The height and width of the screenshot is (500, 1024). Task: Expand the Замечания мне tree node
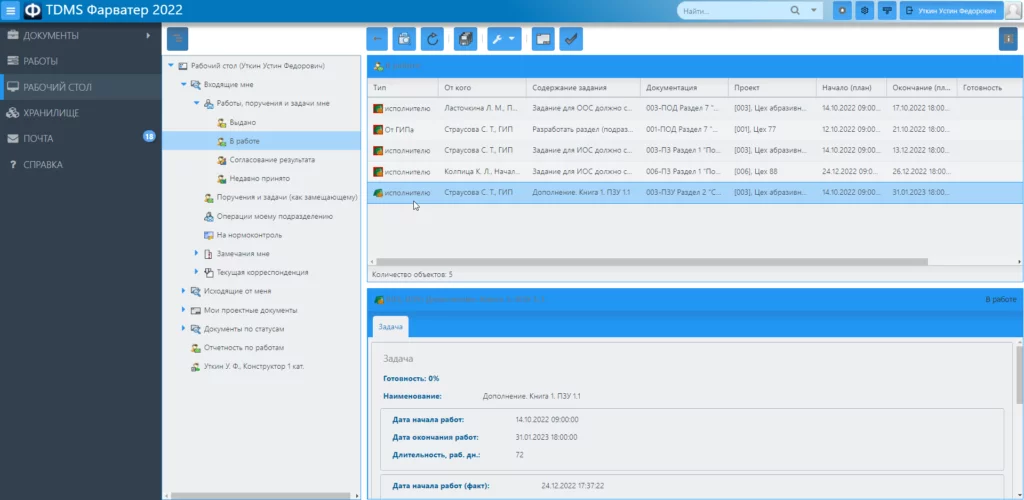(x=197, y=254)
